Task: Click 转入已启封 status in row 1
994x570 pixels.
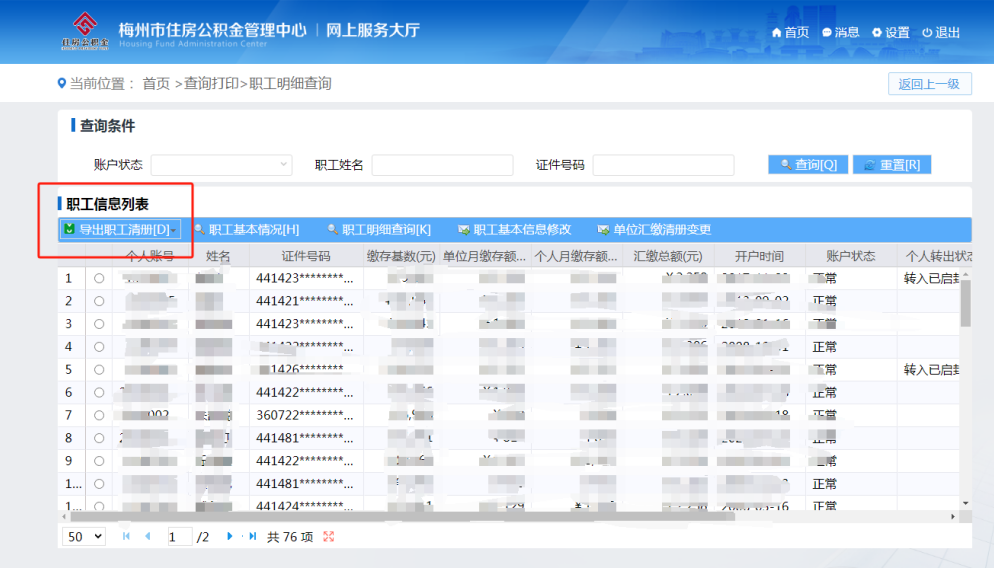Action: tap(931, 278)
